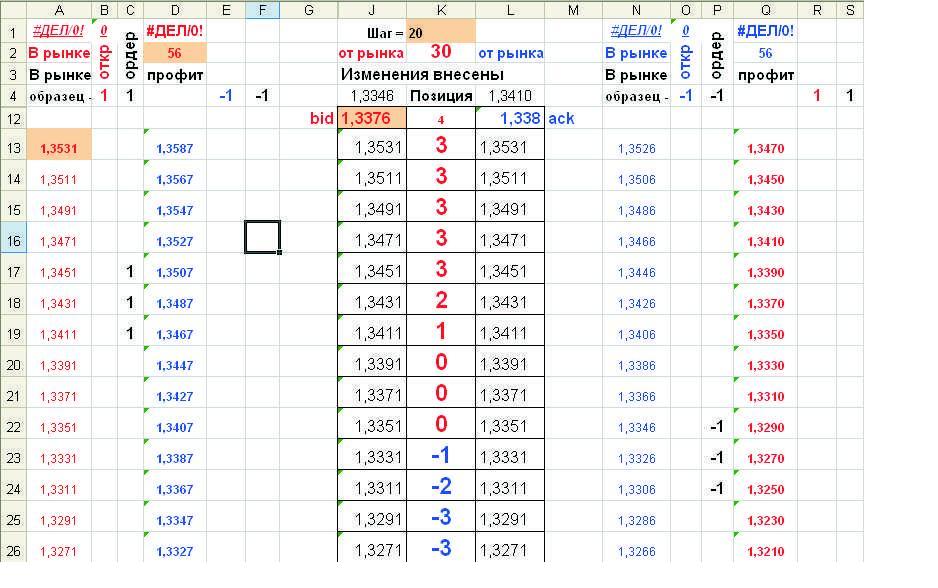The width and height of the screenshot is (938, 588).
Task: Select column header Q
Action: pyautogui.click(x=765, y=10)
